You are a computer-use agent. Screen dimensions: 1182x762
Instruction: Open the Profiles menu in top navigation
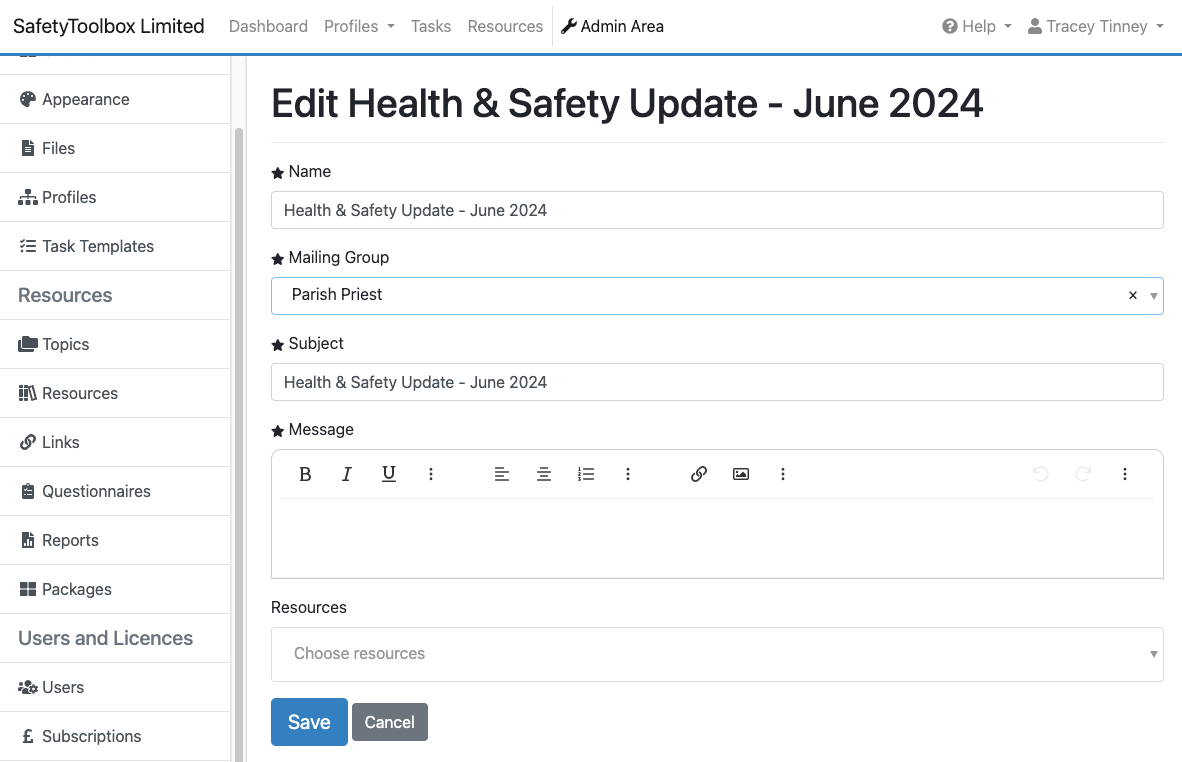coord(359,26)
